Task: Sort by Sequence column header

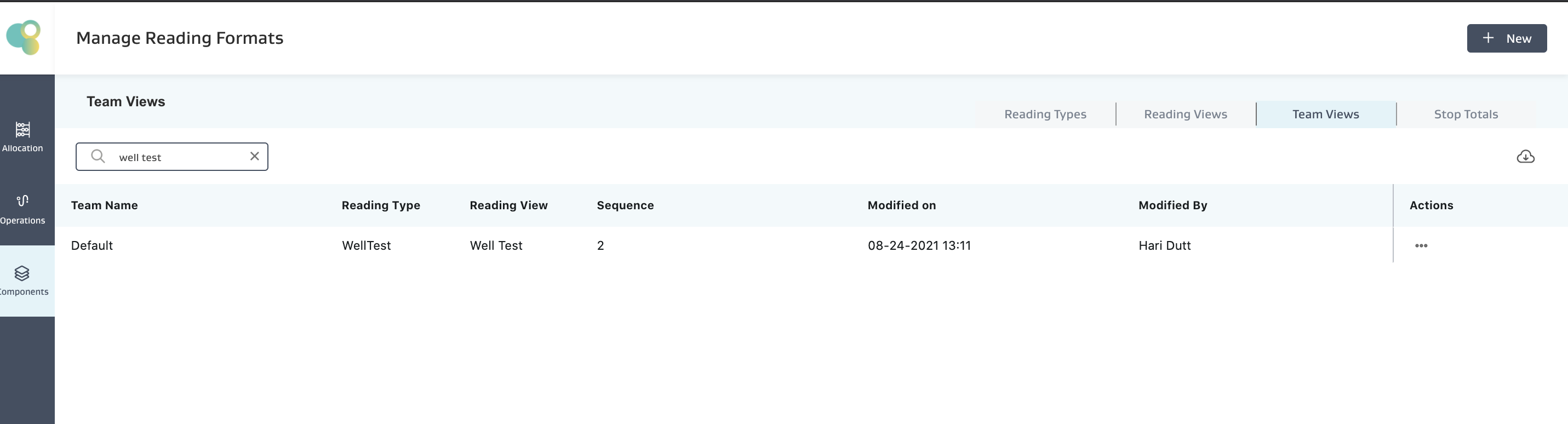Action: (625, 205)
